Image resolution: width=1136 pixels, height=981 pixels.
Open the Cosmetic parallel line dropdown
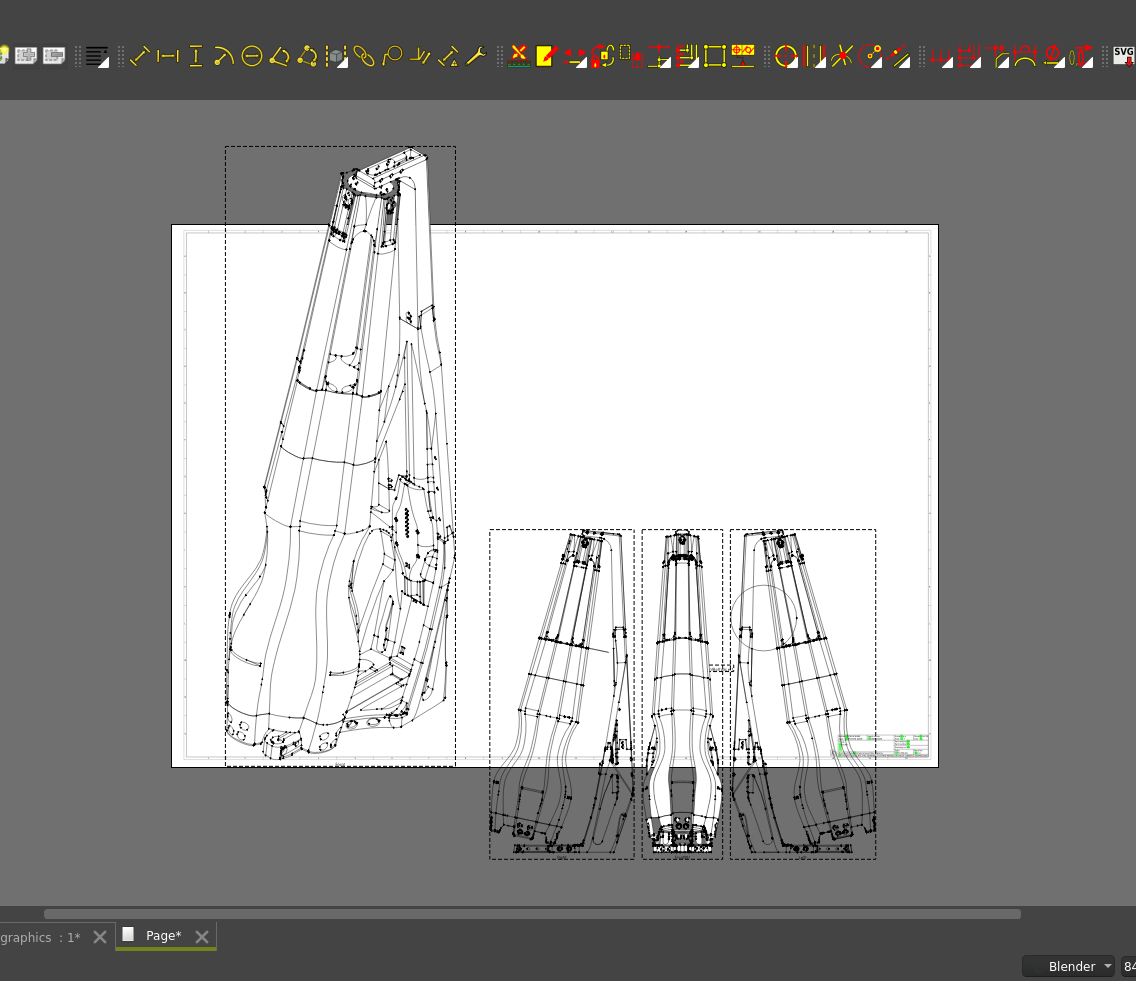(x=898, y=56)
